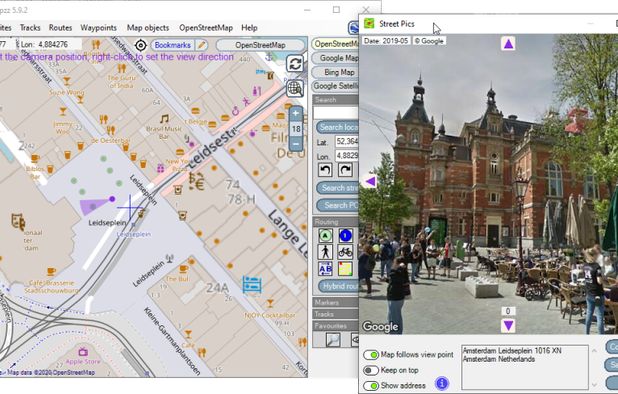This screenshot has width=618, height=394.
Task: Click the Street Pics window app icon
Action: tap(369, 24)
